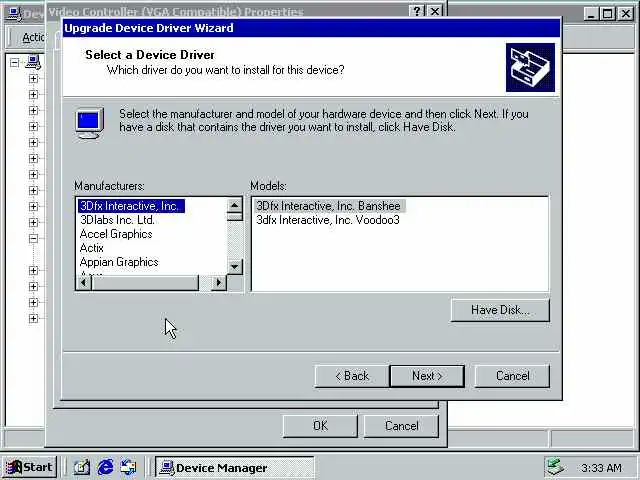Collapse the root computer node in Device Manager
This screenshot has height=480, width=640.
click(x=15, y=62)
